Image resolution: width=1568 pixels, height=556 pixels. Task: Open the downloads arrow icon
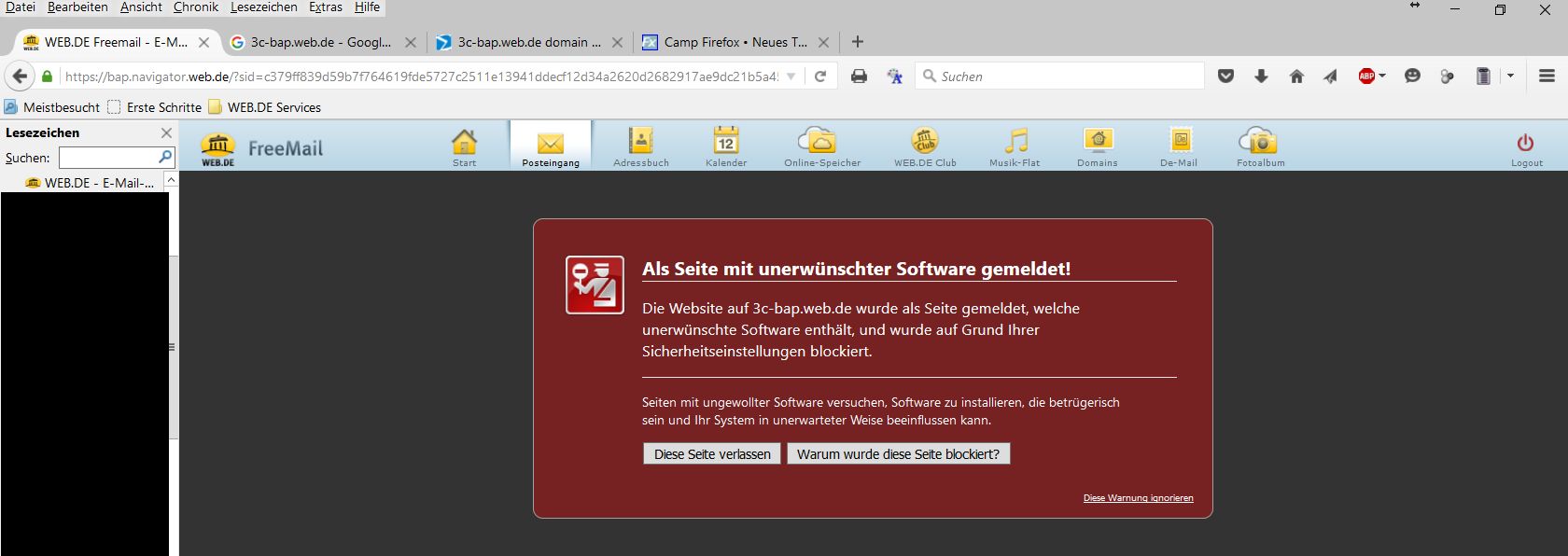(x=1261, y=76)
